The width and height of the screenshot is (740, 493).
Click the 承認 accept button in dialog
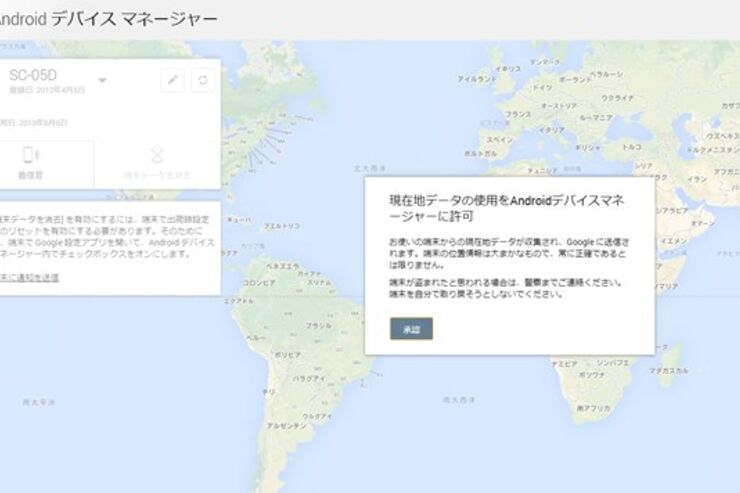click(411, 329)
